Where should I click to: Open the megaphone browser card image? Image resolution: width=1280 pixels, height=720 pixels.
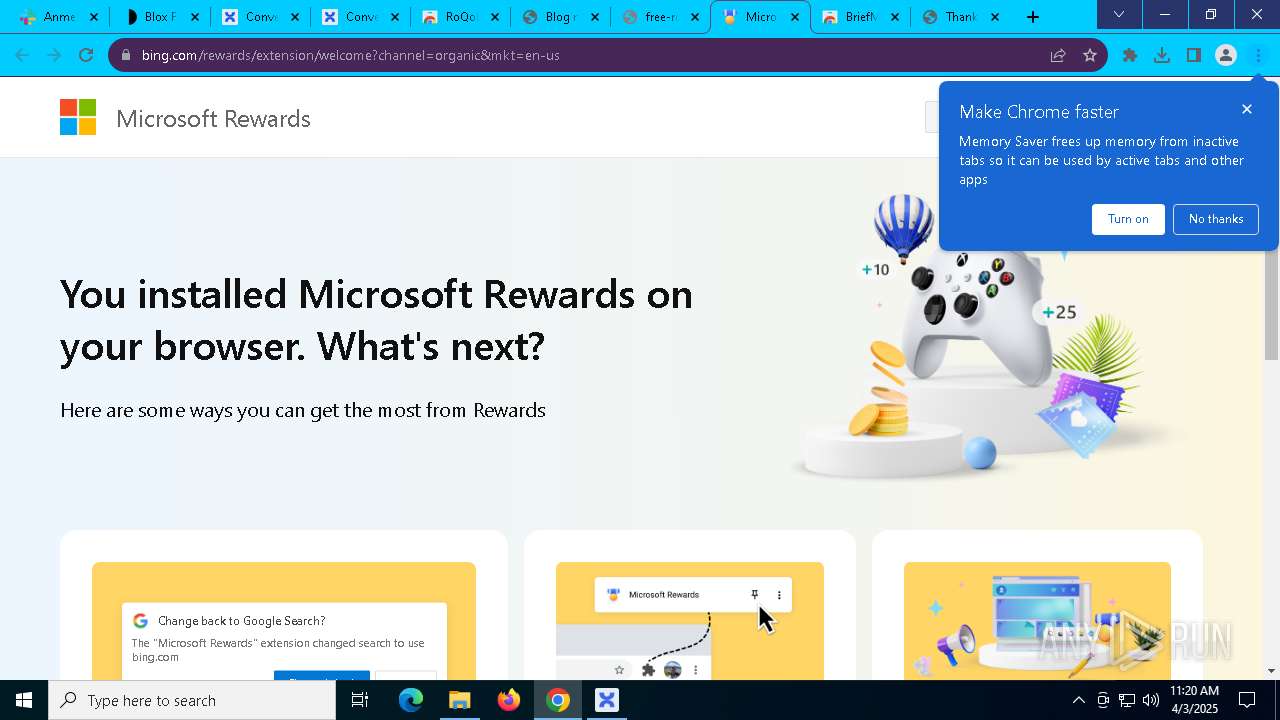pos(1037,621)
